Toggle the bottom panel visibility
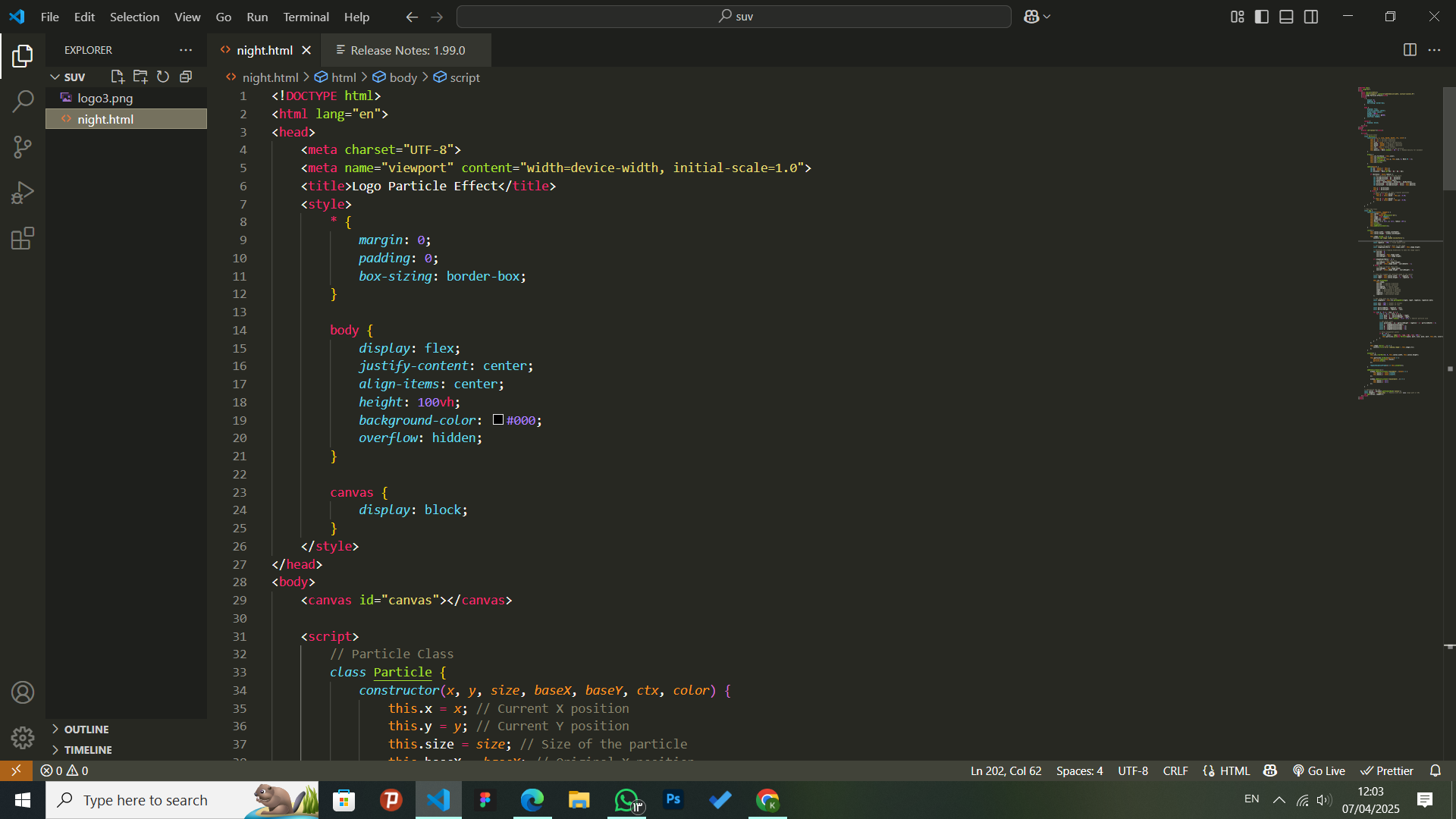The image size is (1456, 819). pos(1286,17)
